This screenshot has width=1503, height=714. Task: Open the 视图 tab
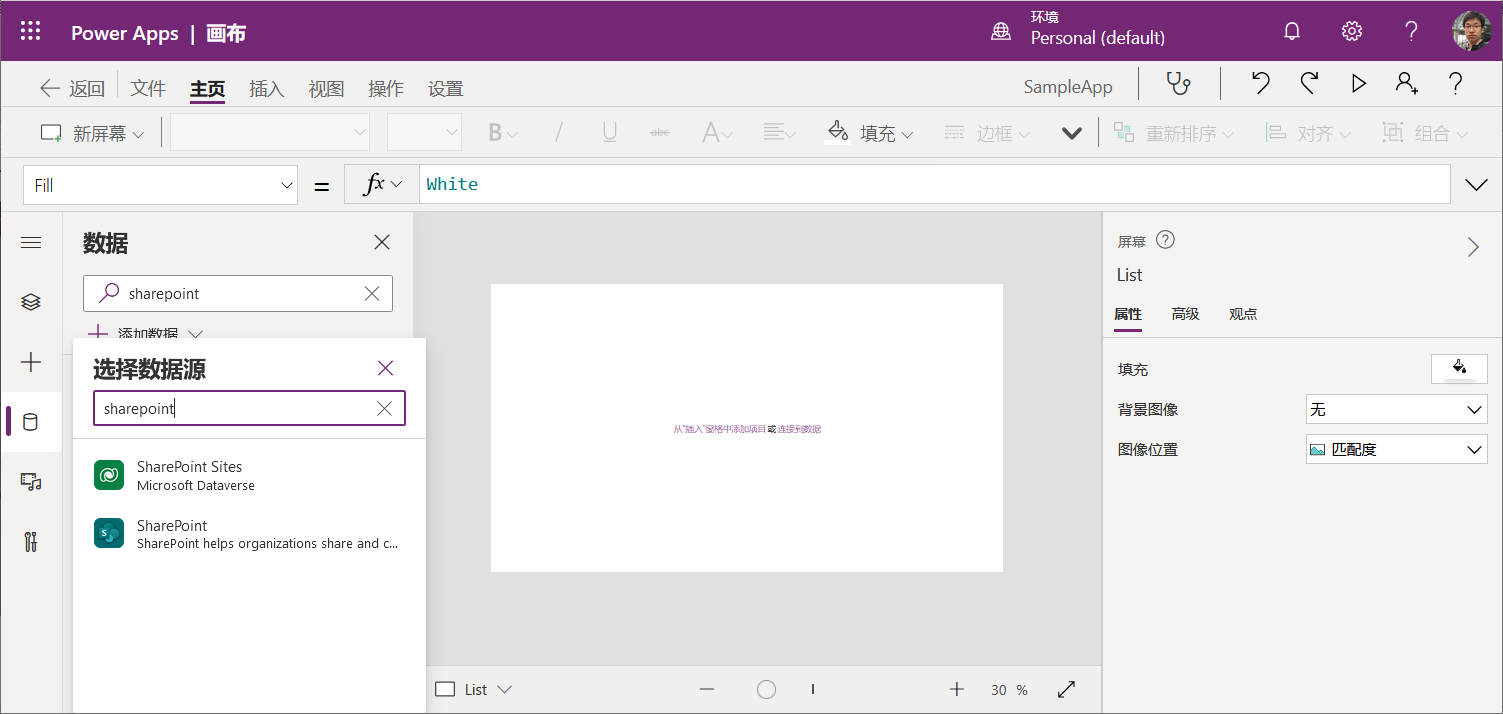coord(326,89)
